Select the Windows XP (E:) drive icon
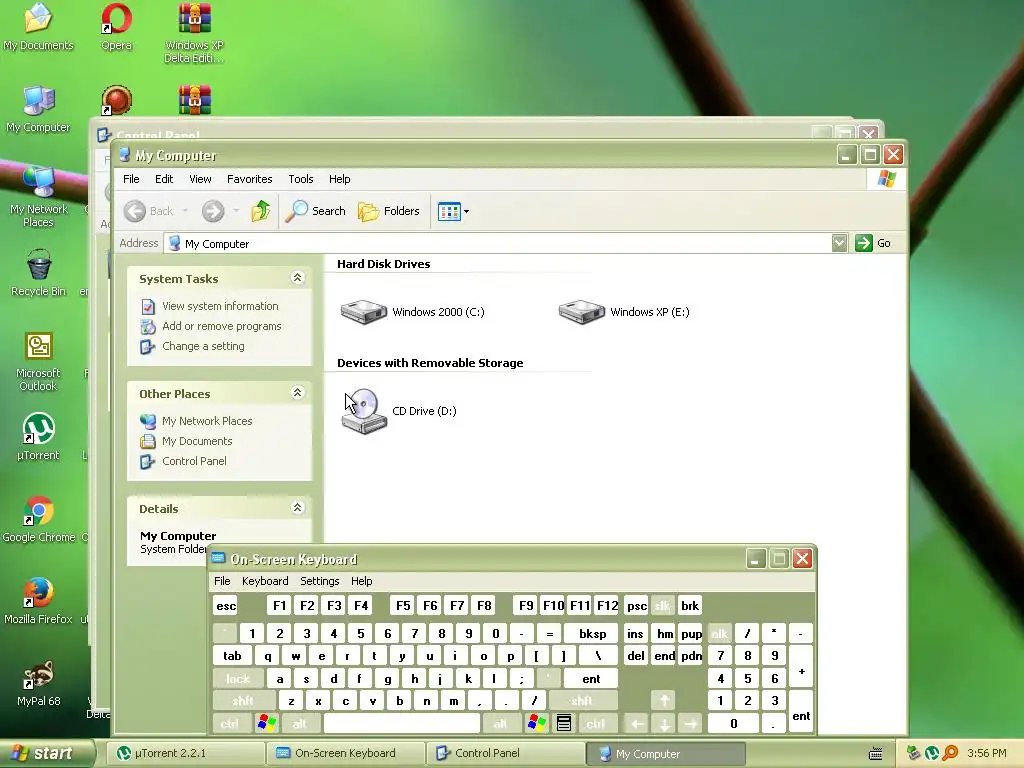 click(x=581, y=312)
